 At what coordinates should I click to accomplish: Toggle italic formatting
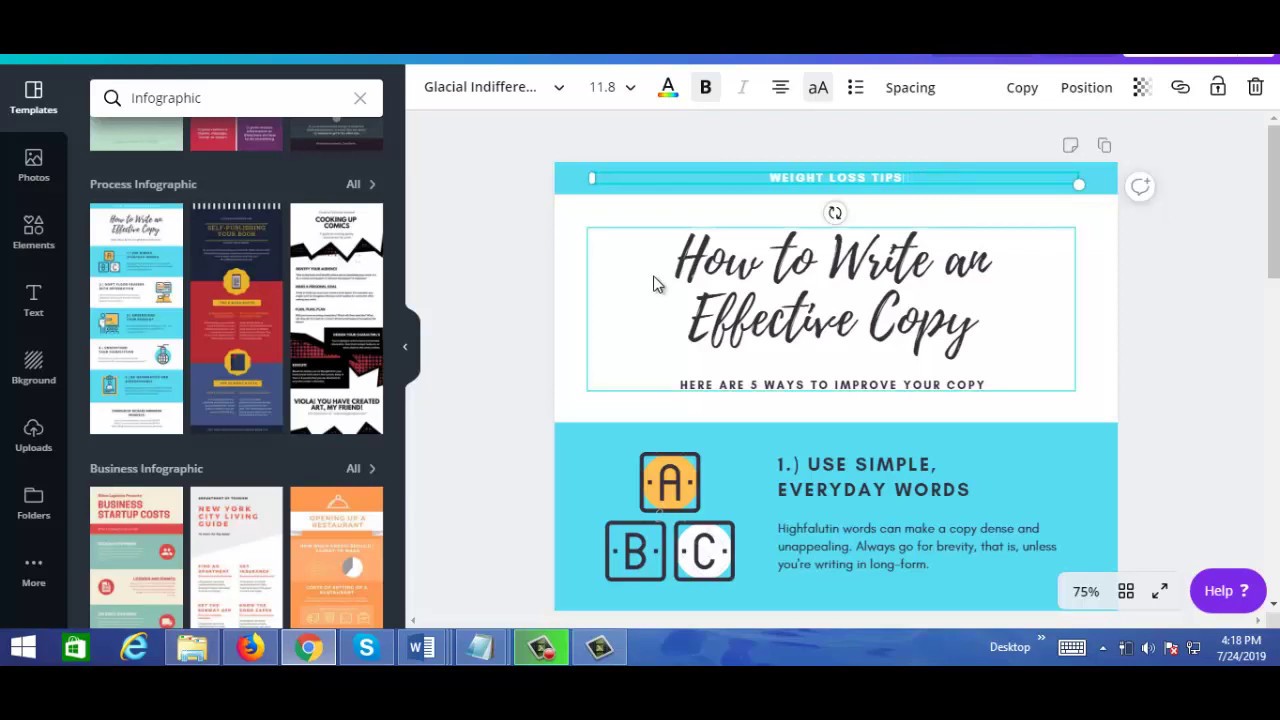[742, 87]
